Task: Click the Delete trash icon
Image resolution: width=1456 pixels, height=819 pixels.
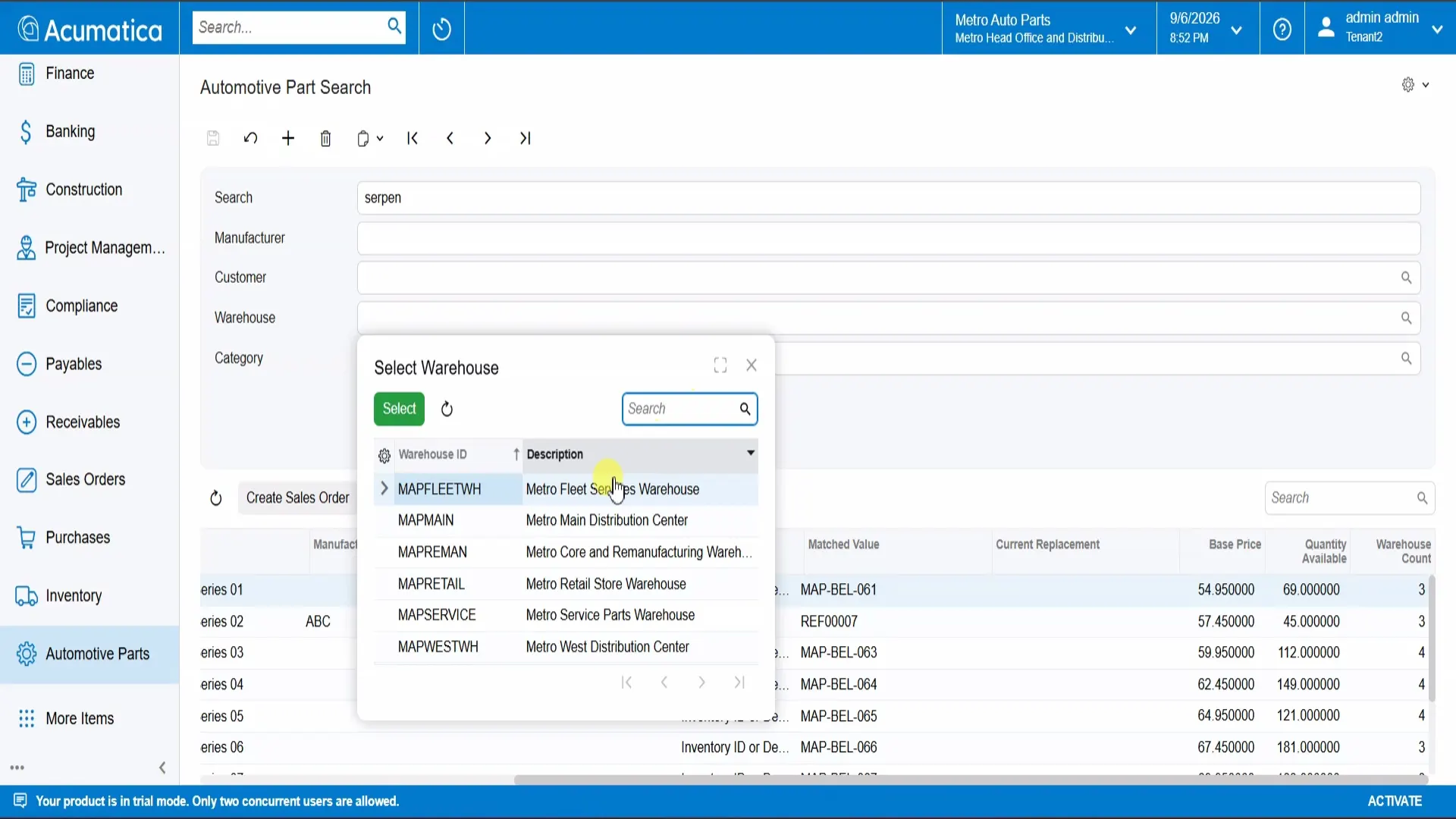Action: coord(325,139)
